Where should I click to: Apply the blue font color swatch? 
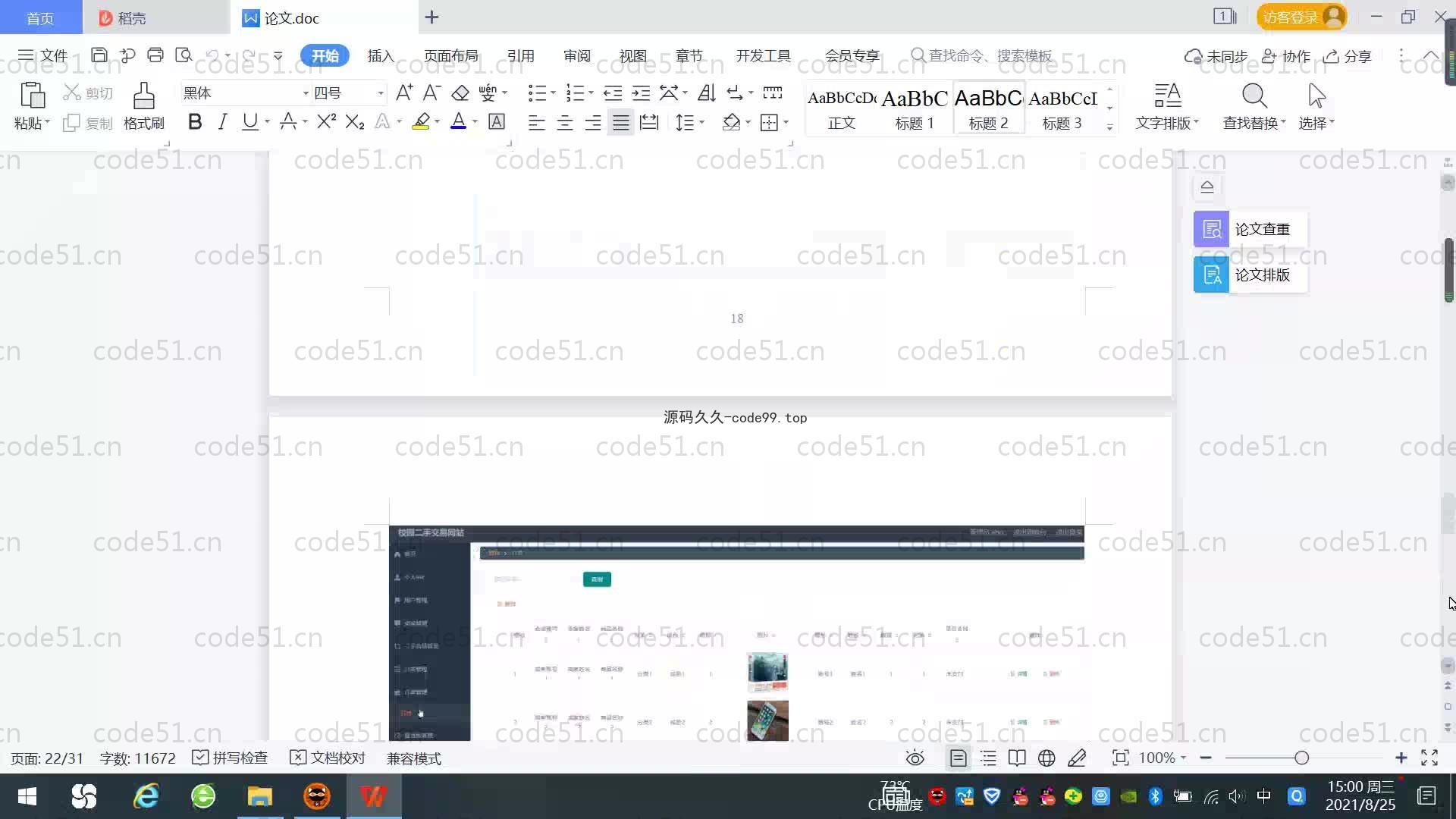(458, 121)
